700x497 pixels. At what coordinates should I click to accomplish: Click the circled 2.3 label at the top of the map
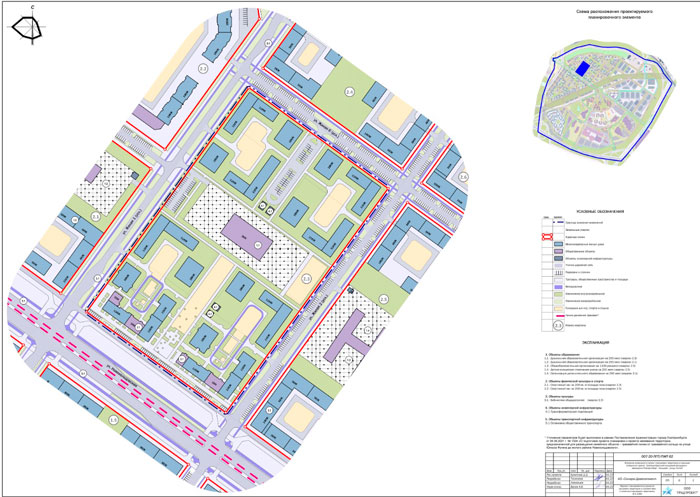coord(203,68)
